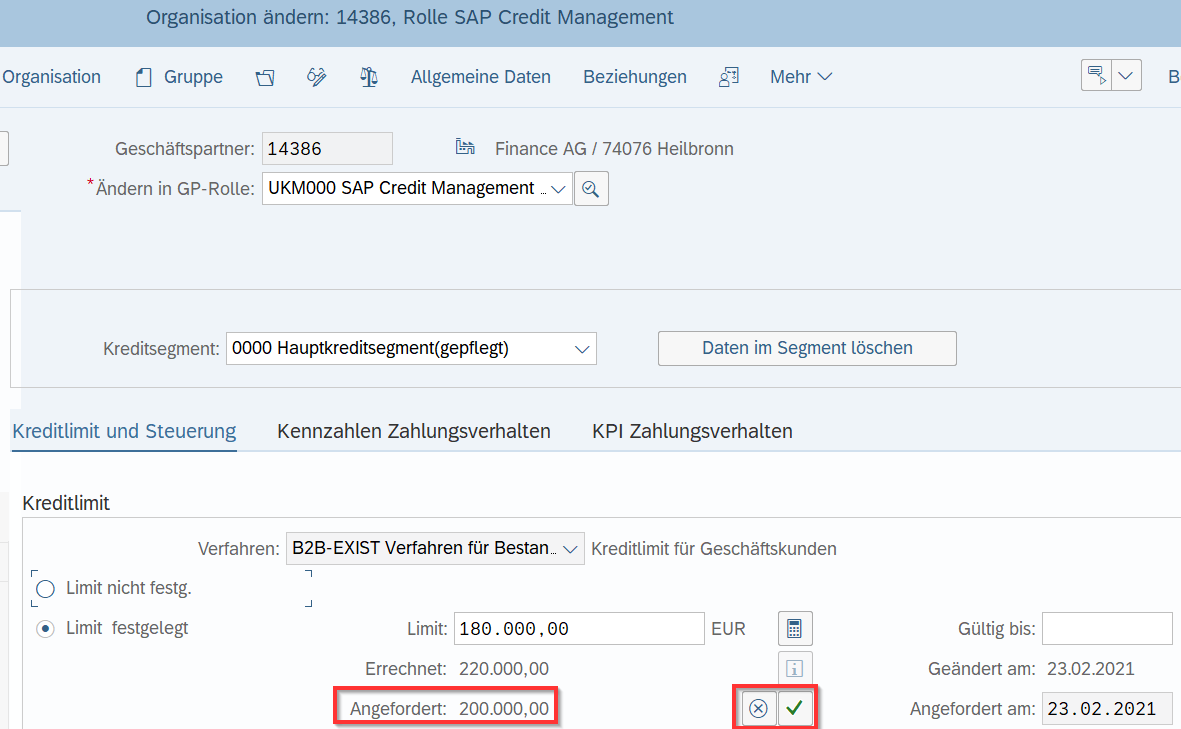Viewport: 1181px width, 729px height.
Task: Switch to the 'Kennzahlen Zahlungsverhalten' tab
Action: (x=414, y=431)
